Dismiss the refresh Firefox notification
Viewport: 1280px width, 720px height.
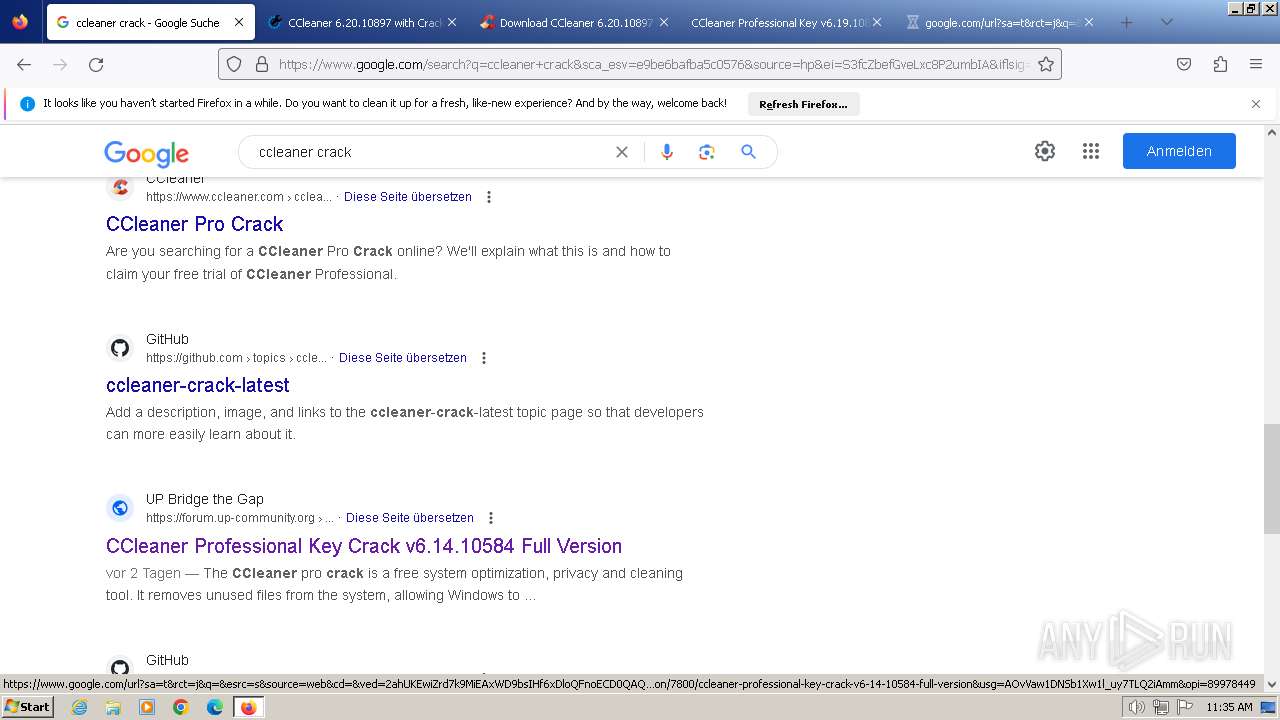point(1256,104)
